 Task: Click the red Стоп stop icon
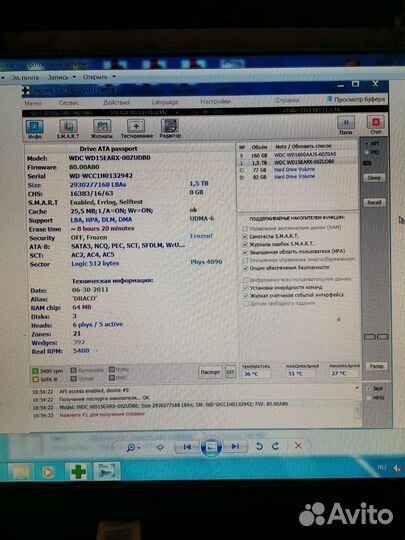coord(375,125)
